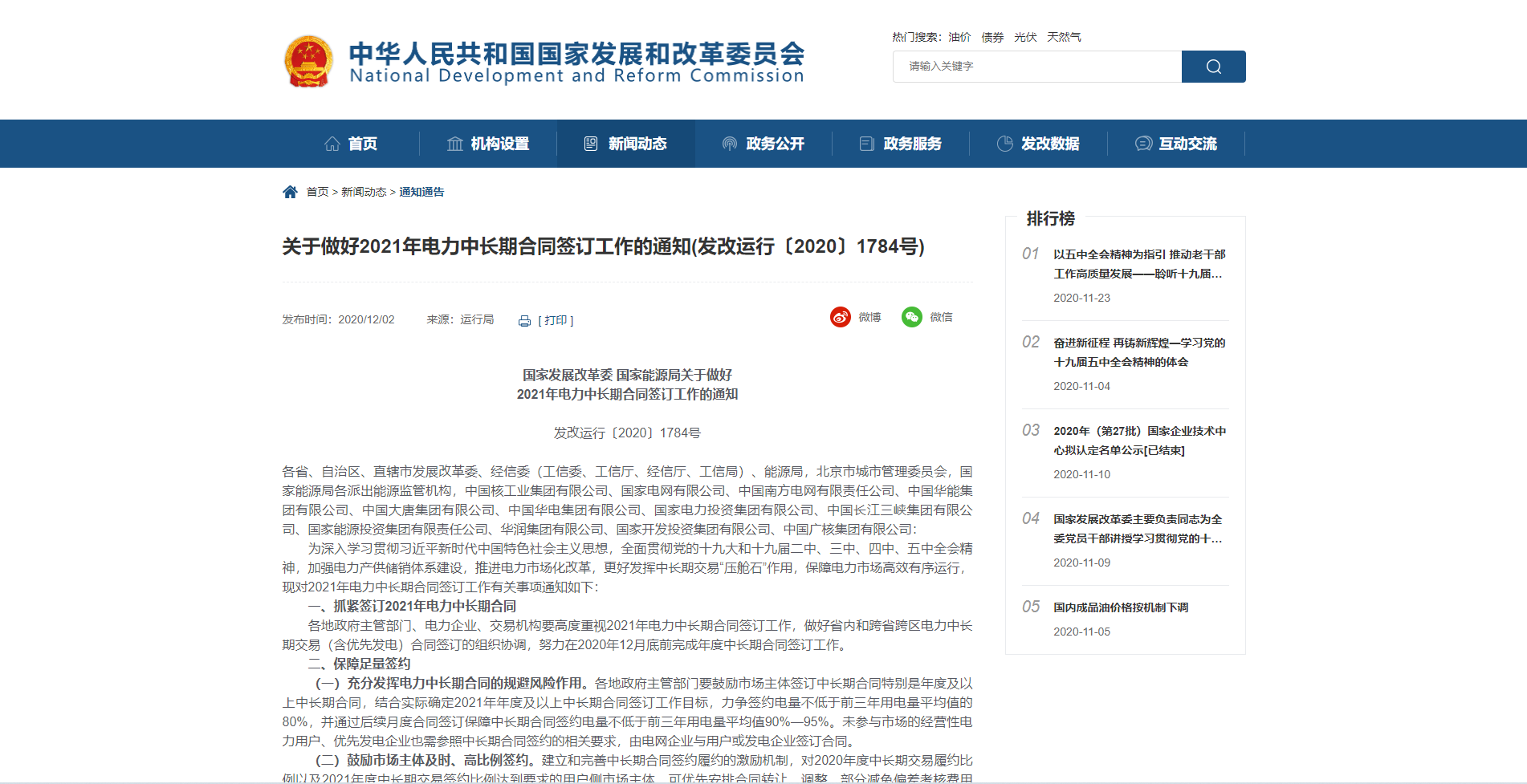The image size is (1527, 784).
Task: Click the 天然气 hot search link
Action: (1065, 36)
